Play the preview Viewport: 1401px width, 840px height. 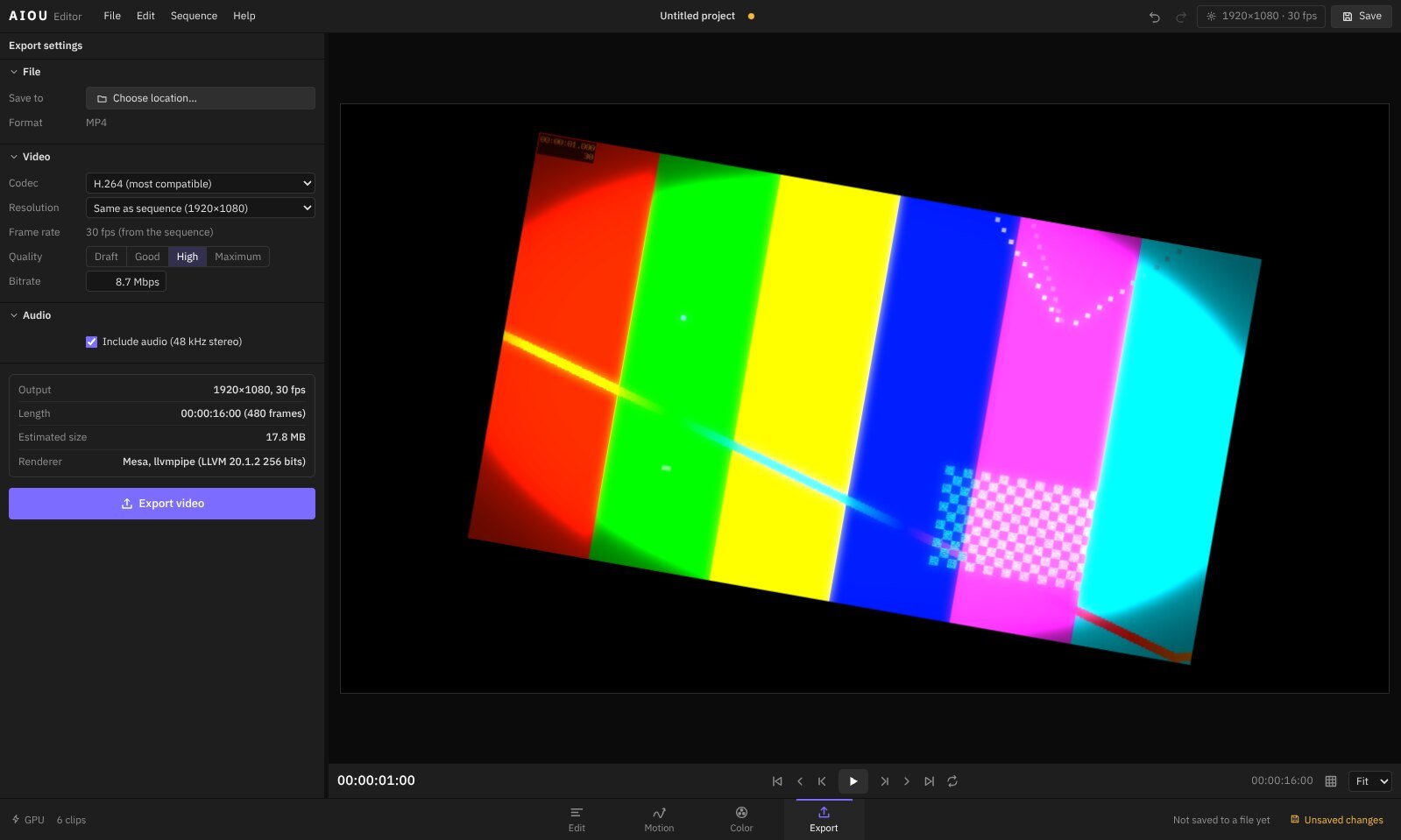pos(853,781)
